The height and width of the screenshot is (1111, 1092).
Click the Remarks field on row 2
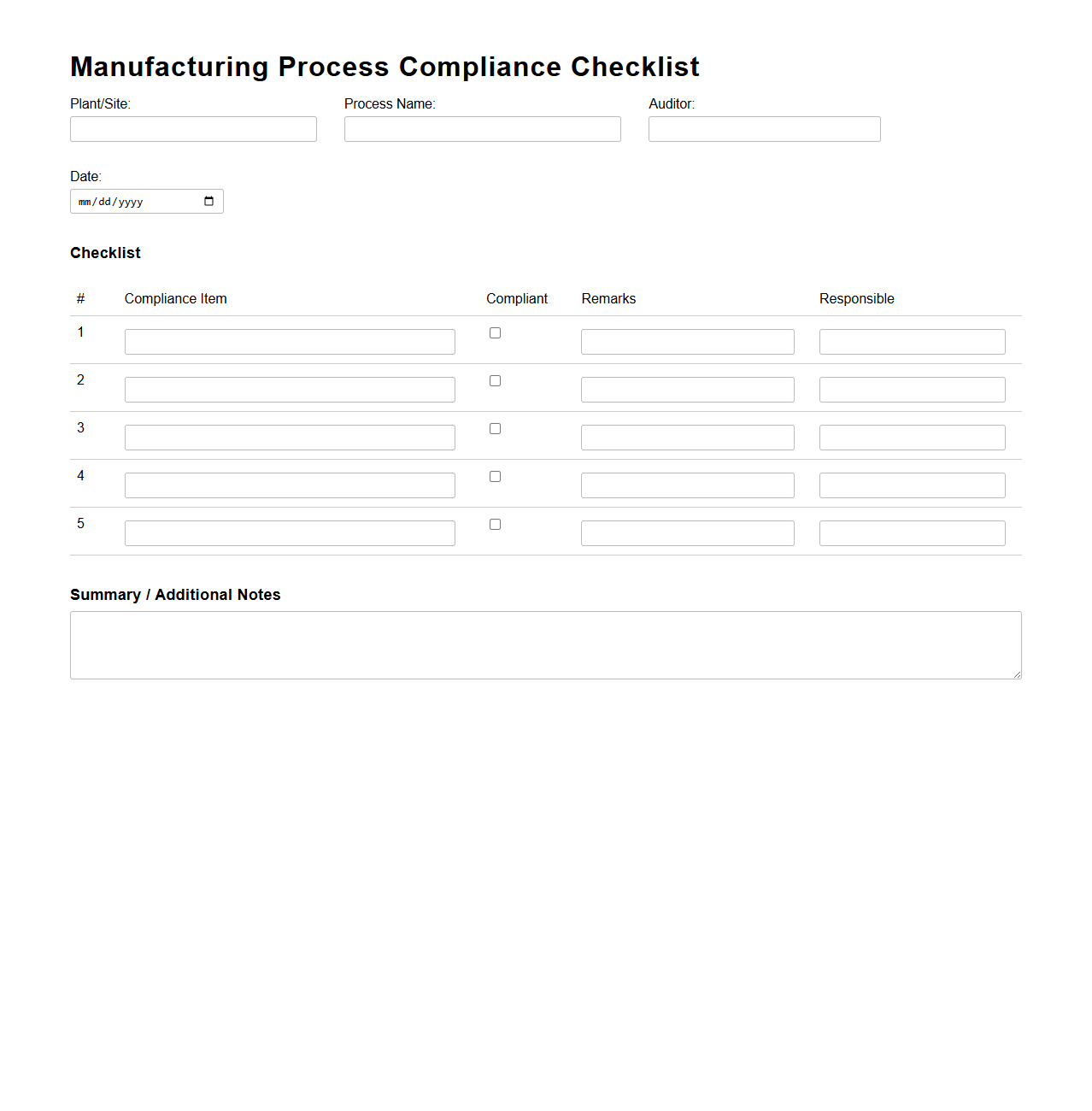click(x=687, y=389)
